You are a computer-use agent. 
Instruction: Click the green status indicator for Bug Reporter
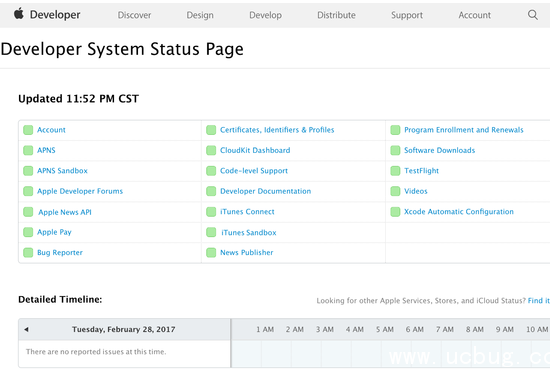[28, 253]
